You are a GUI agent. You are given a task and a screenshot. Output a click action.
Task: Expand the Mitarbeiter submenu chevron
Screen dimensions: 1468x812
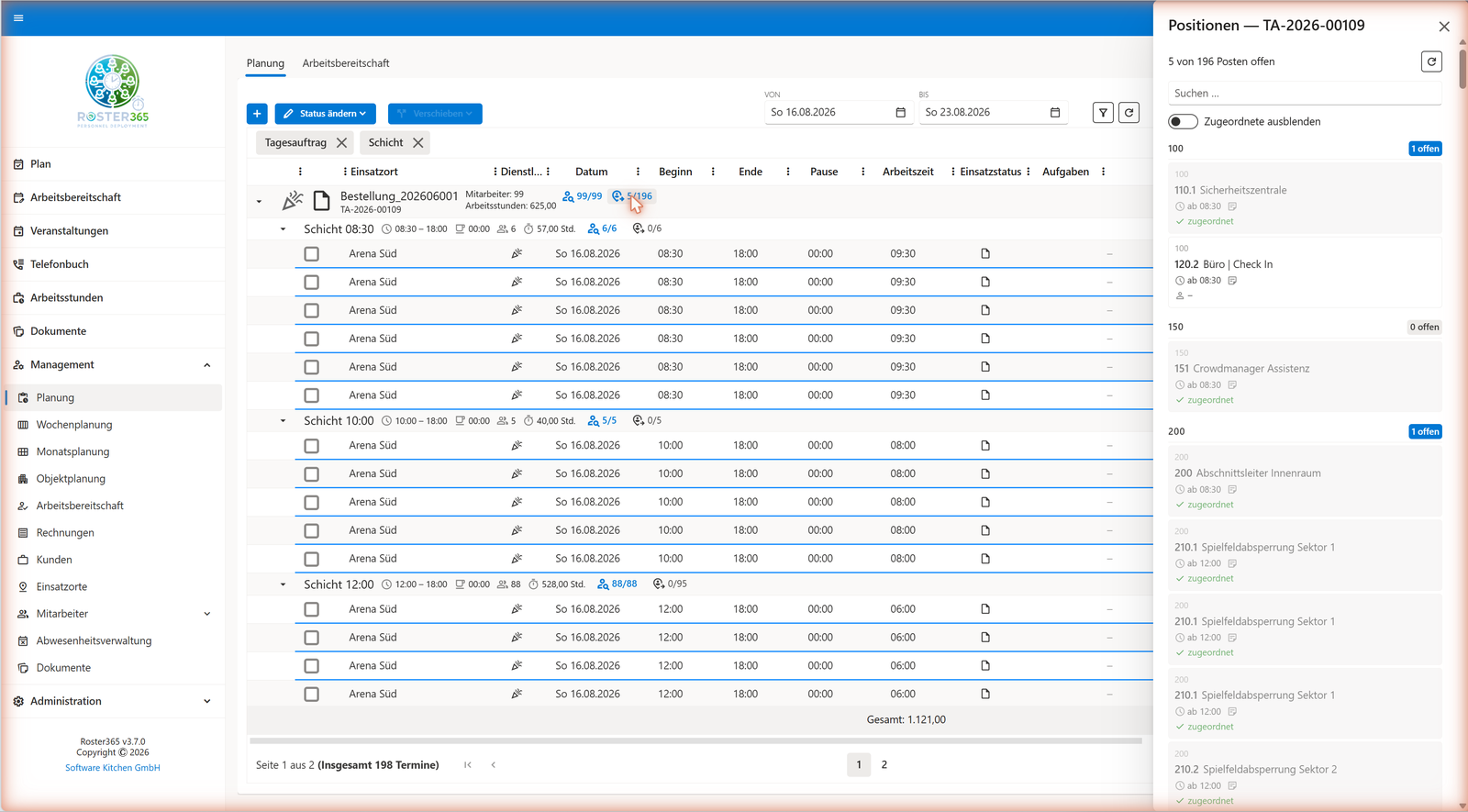pos(206,614)
